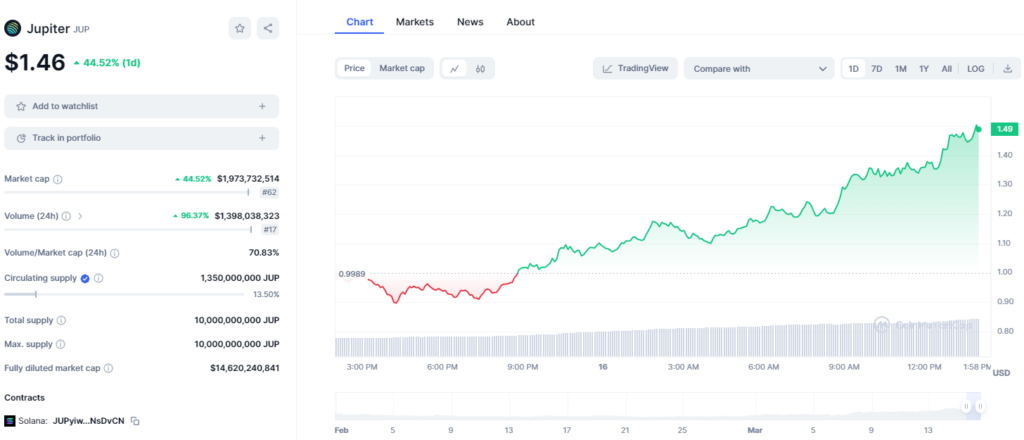Viewport: 1024px width, 440px height.
Task: Click the right handle of range slider
Action: (x=981, y=406)
